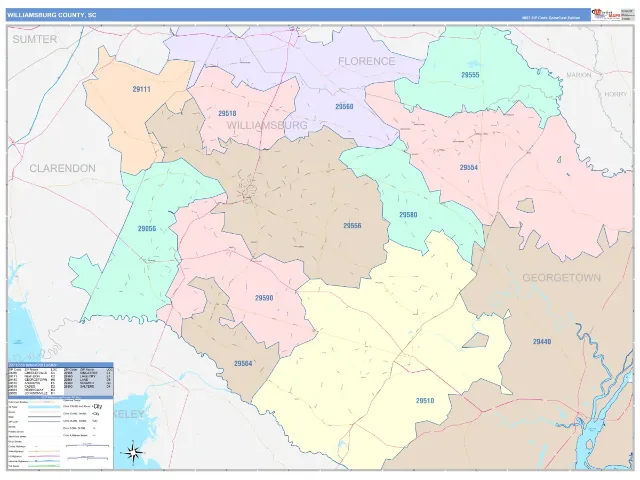
Task: Click the legend's blue header bar
Action: [60, 365]
